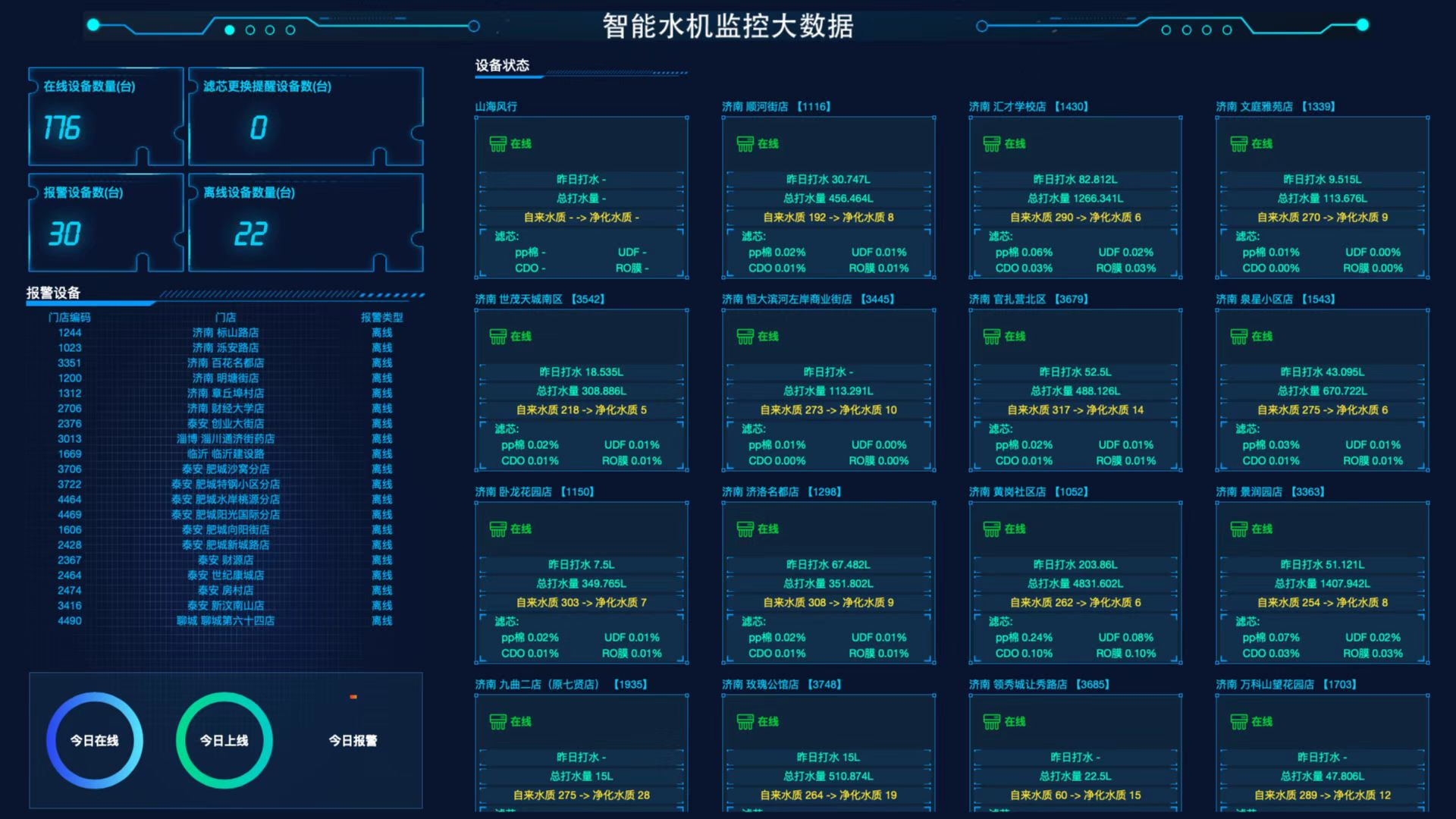This screenshot has width=1456, height=819.
Task: Click the 今日报警 indicator
Action: (353, 740)
